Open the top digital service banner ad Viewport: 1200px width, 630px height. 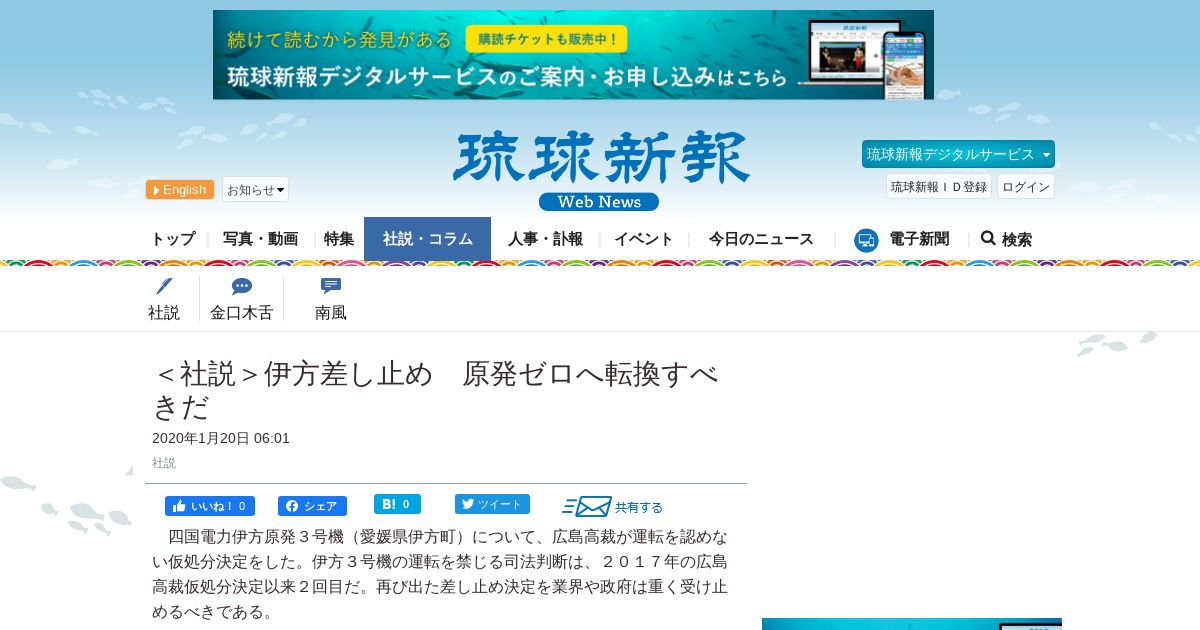point(573,55)
